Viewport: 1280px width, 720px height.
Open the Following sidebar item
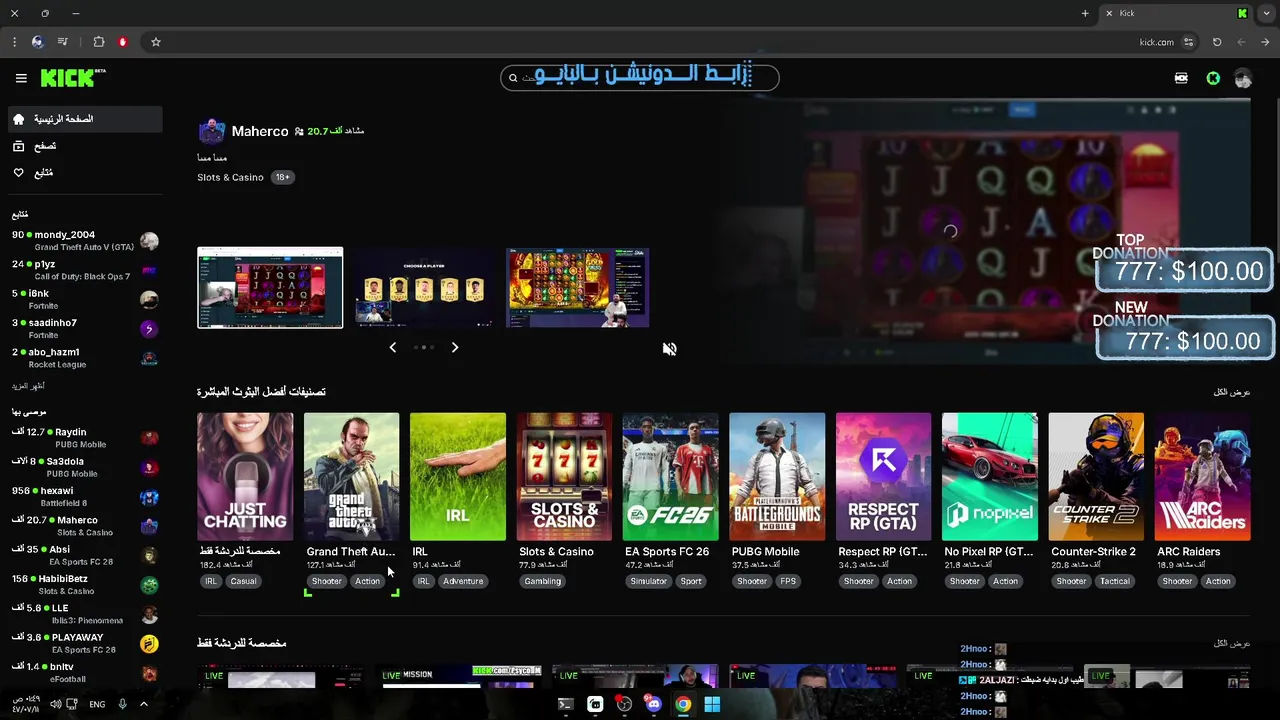coord(84,173)
